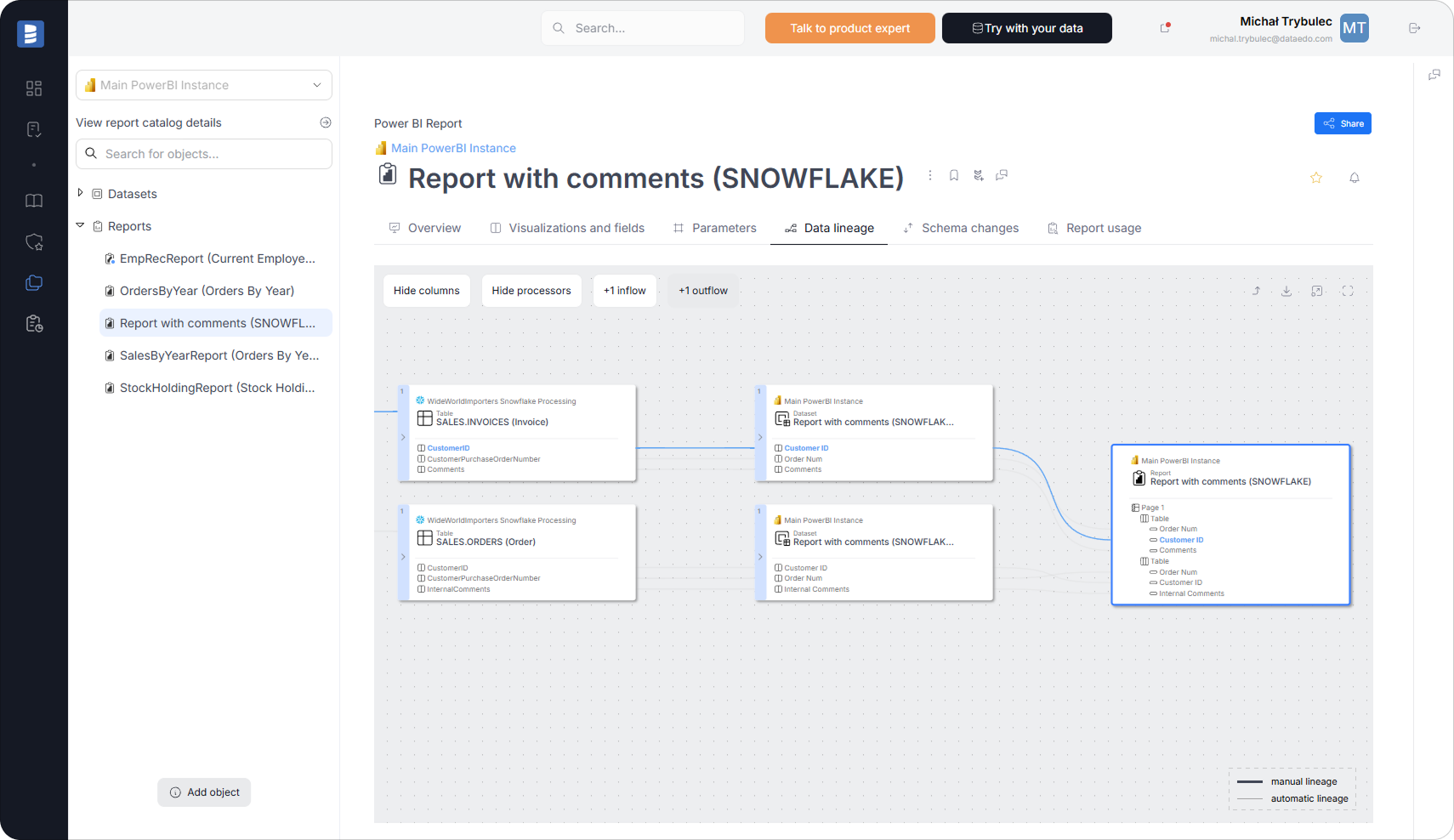Viewport: 1454px width, 840px height.
Task: Open the dashboard grid icon in sidebar
Action: 34,88
